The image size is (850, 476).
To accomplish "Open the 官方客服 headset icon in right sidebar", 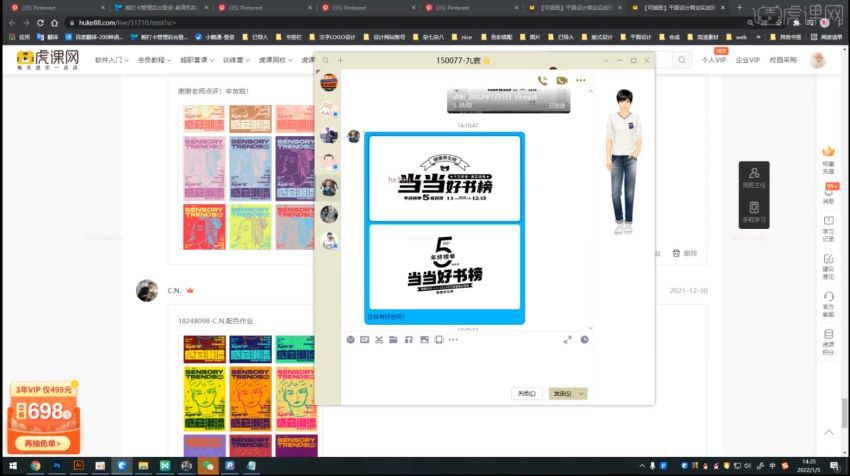I will 828,304.
